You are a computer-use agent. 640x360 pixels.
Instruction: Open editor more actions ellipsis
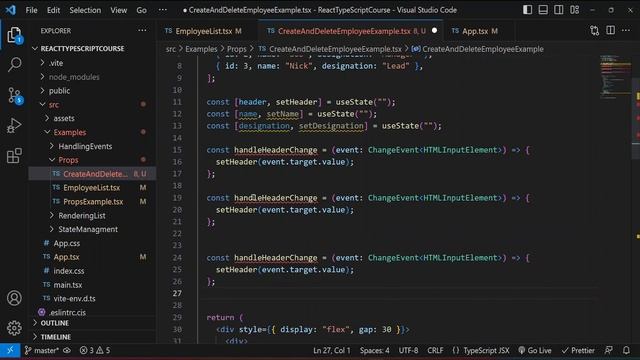626,31
